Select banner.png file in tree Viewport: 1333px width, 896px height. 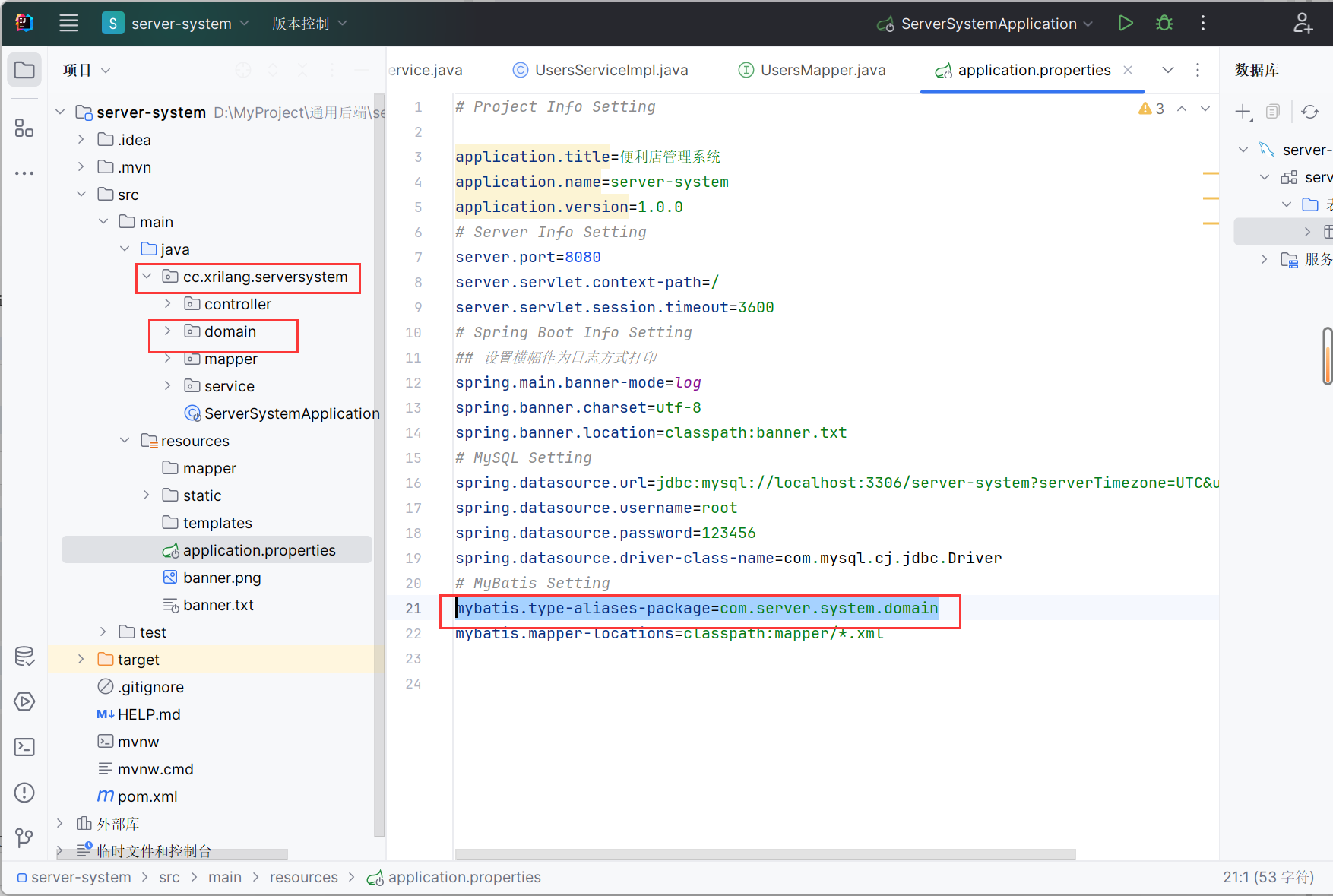(212, 578)
